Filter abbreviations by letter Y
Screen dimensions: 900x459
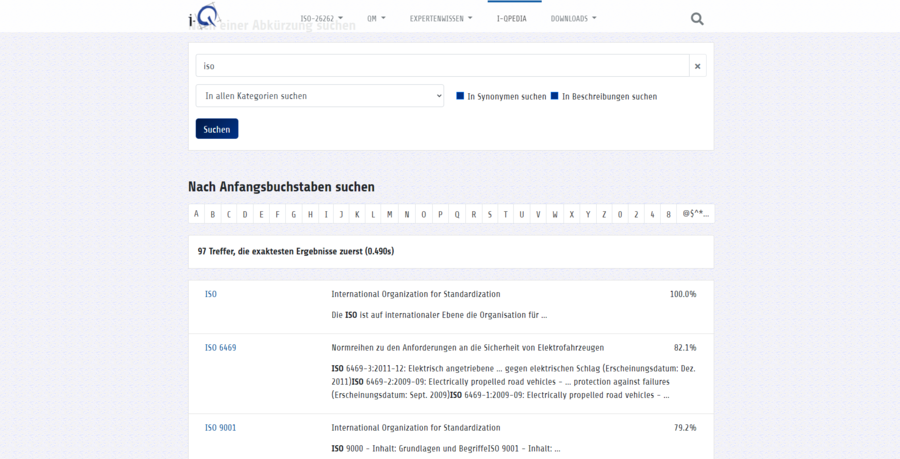pos(588,214)
